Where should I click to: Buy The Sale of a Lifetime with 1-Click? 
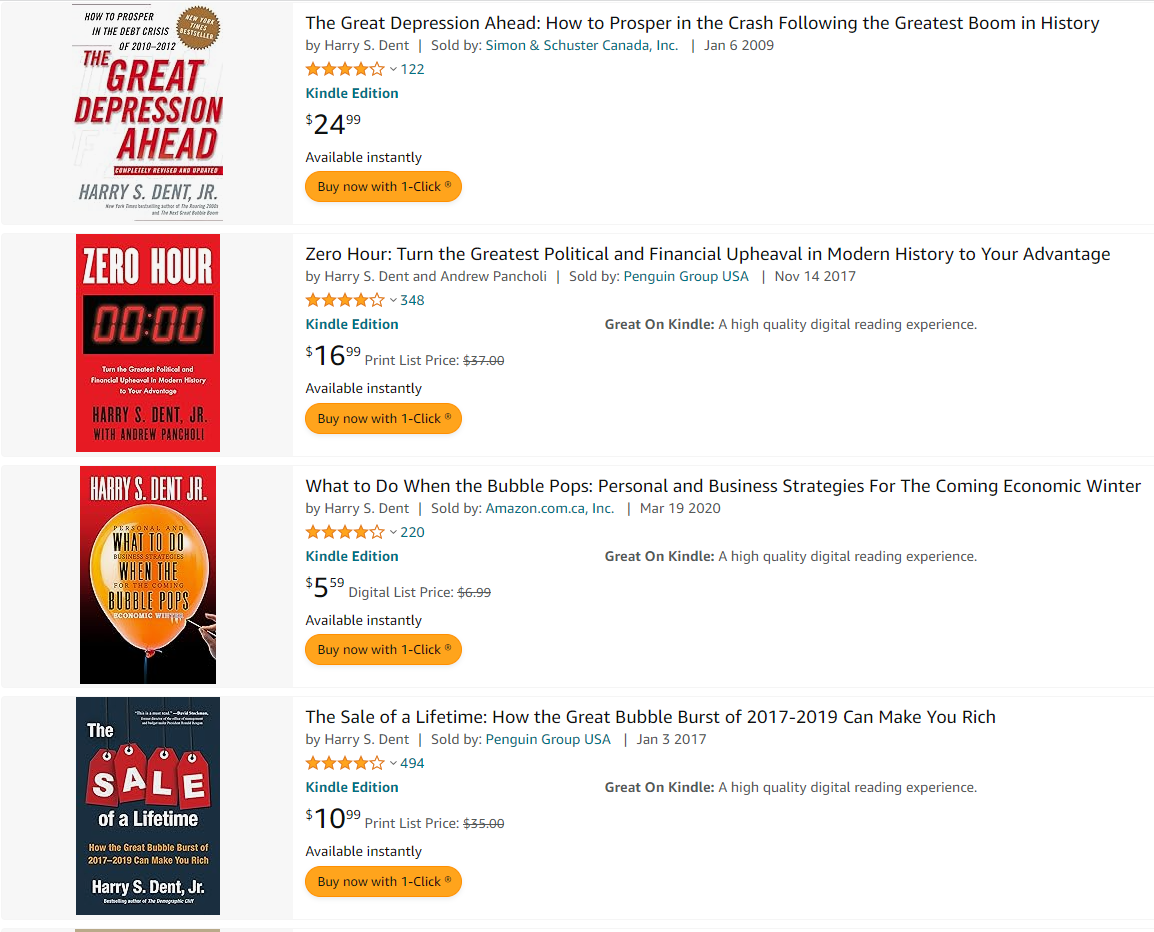pyautogui.click(x=383, y=882)
